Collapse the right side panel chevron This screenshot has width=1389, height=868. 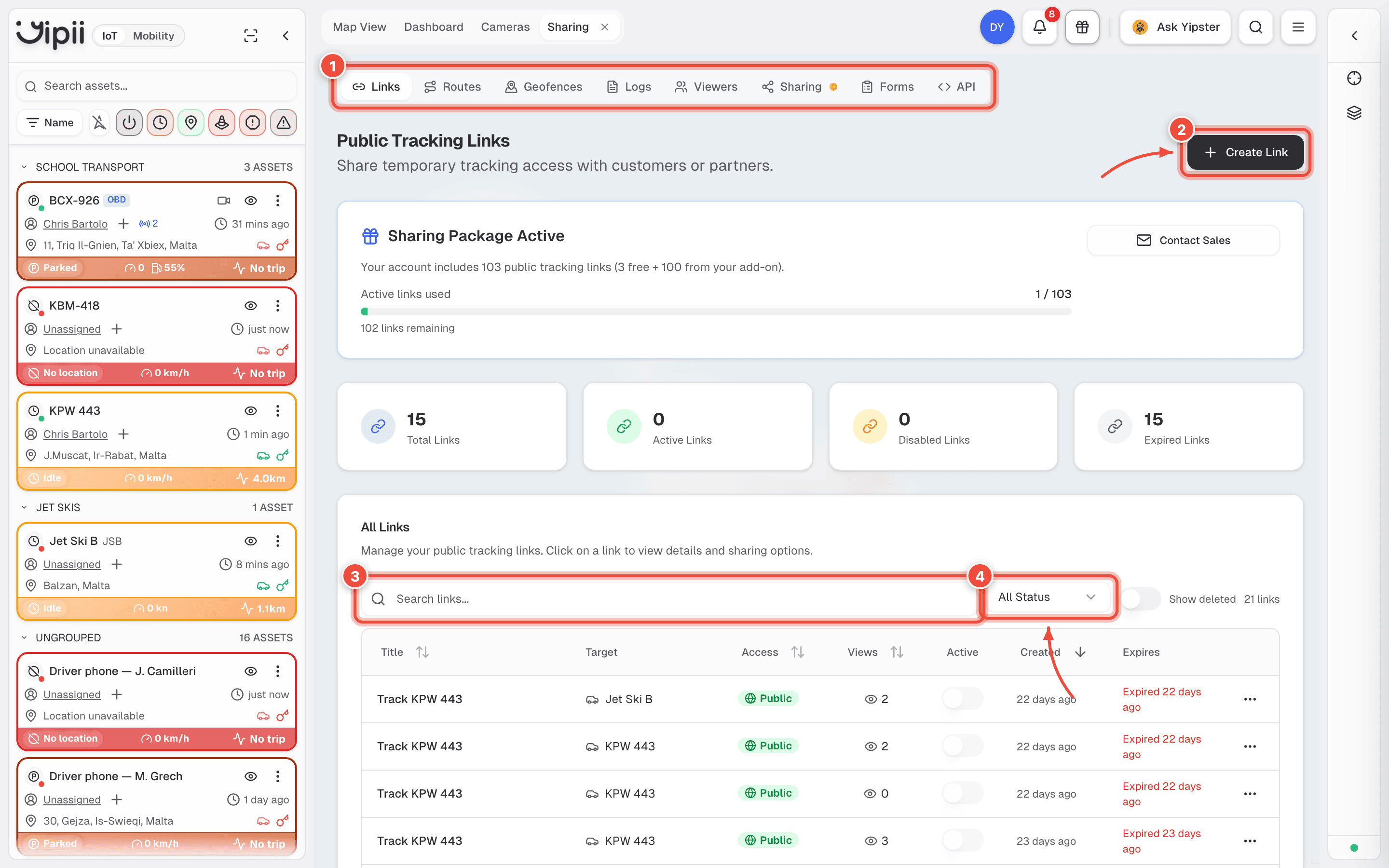point(1354,36)
